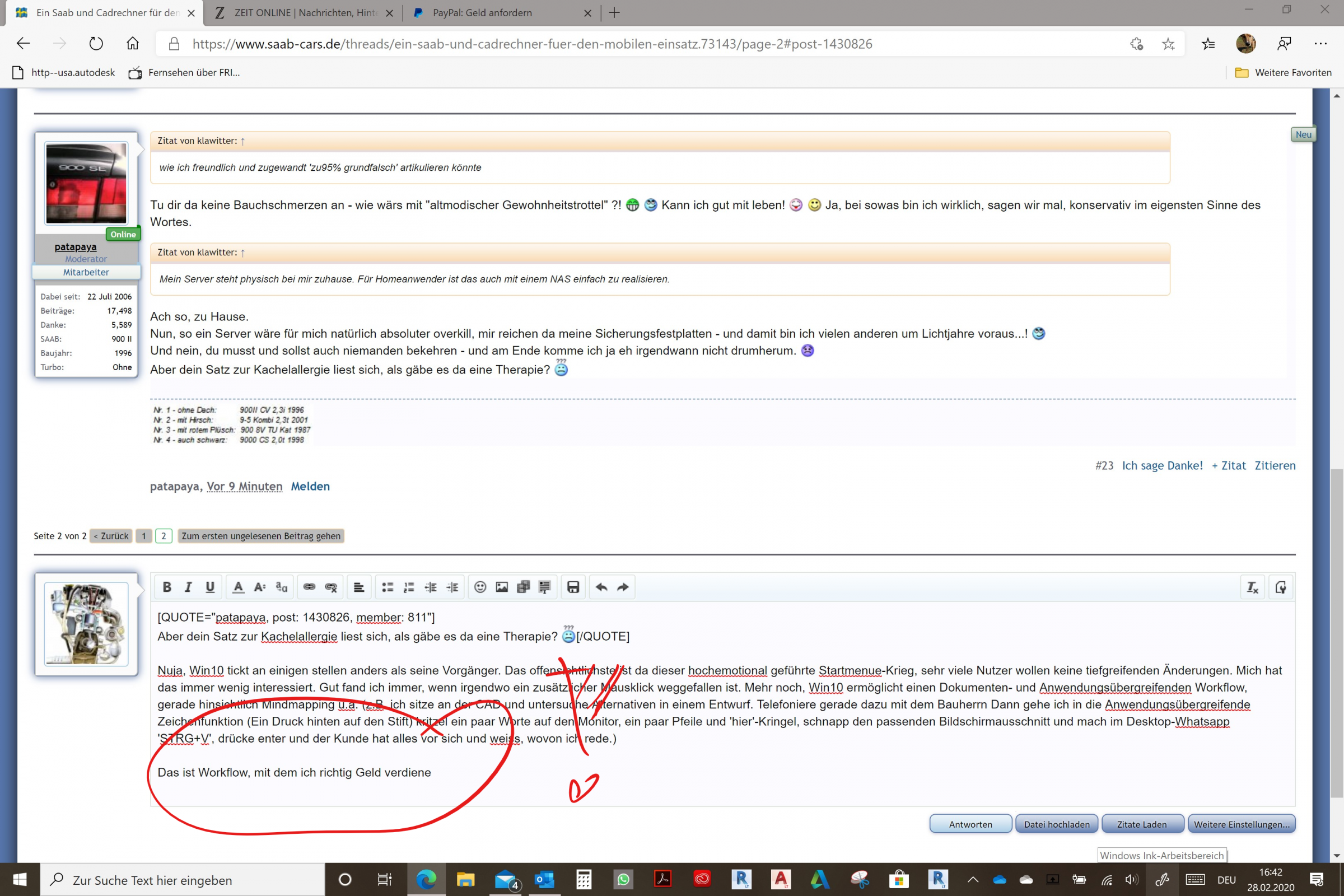
Task: Open post number #23 link
Action: (x=1104, y=466)
